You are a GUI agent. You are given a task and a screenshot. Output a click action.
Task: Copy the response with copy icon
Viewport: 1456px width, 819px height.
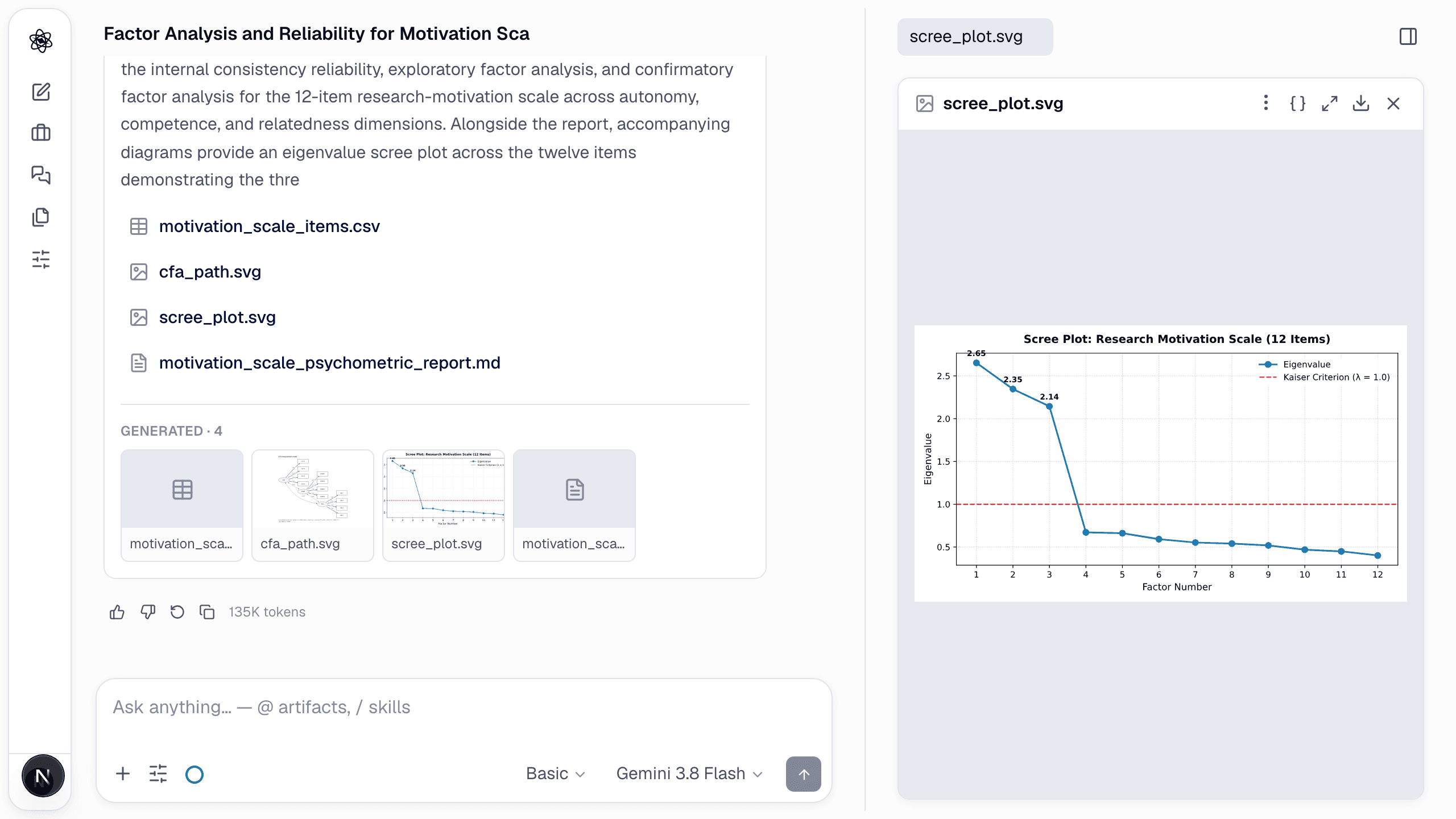point(207,612)
